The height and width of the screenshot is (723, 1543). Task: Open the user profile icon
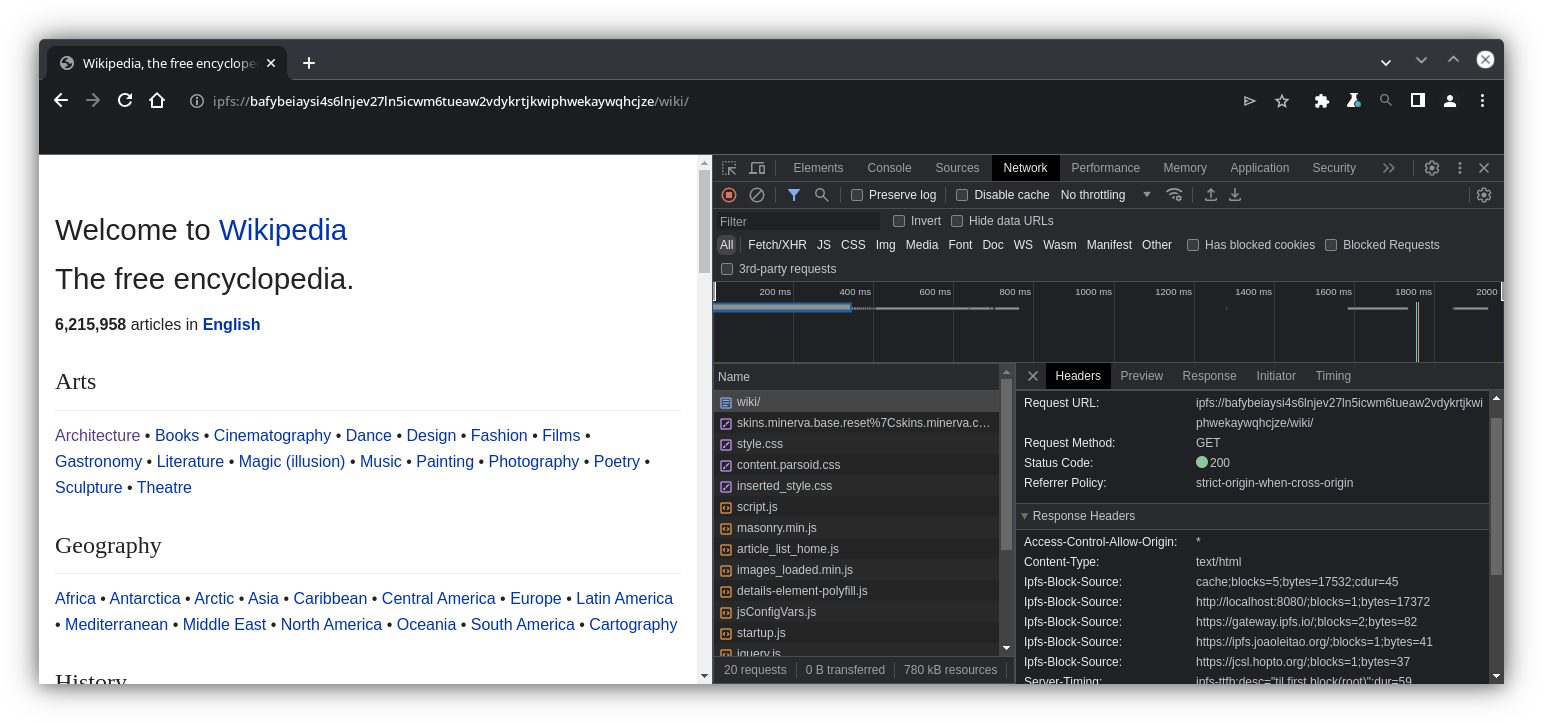pyautogui.click(x=1449, y=101)
